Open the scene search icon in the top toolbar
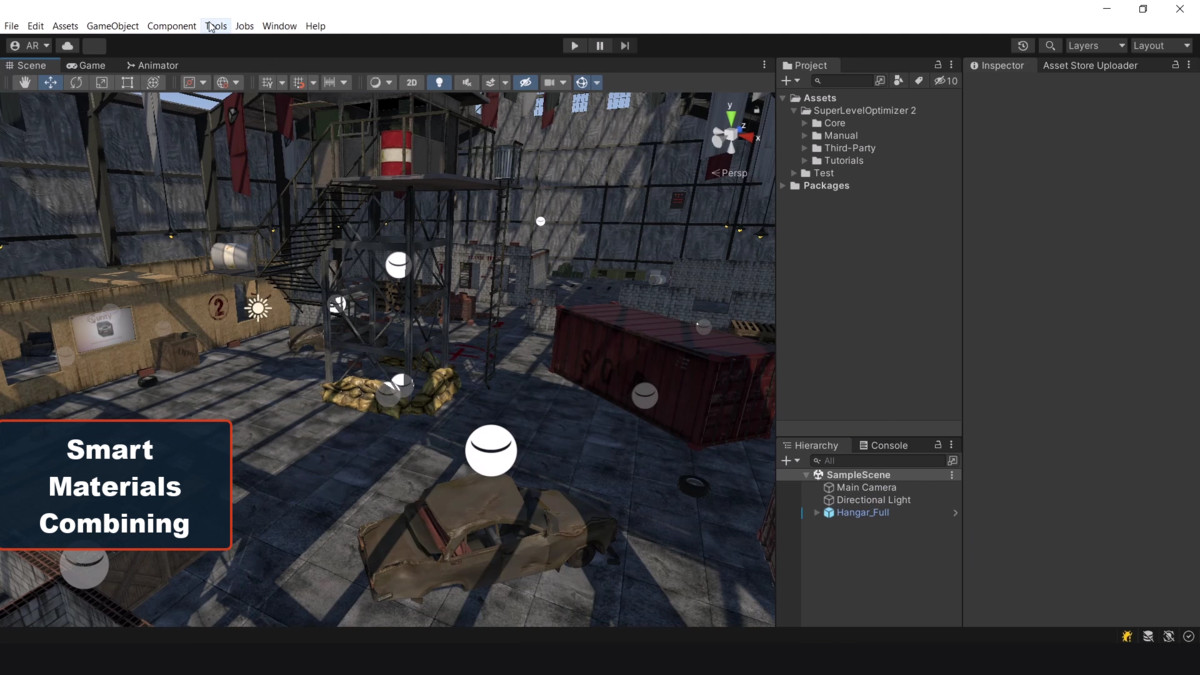The image size is (1200, 675). (x=1049, y=45)
